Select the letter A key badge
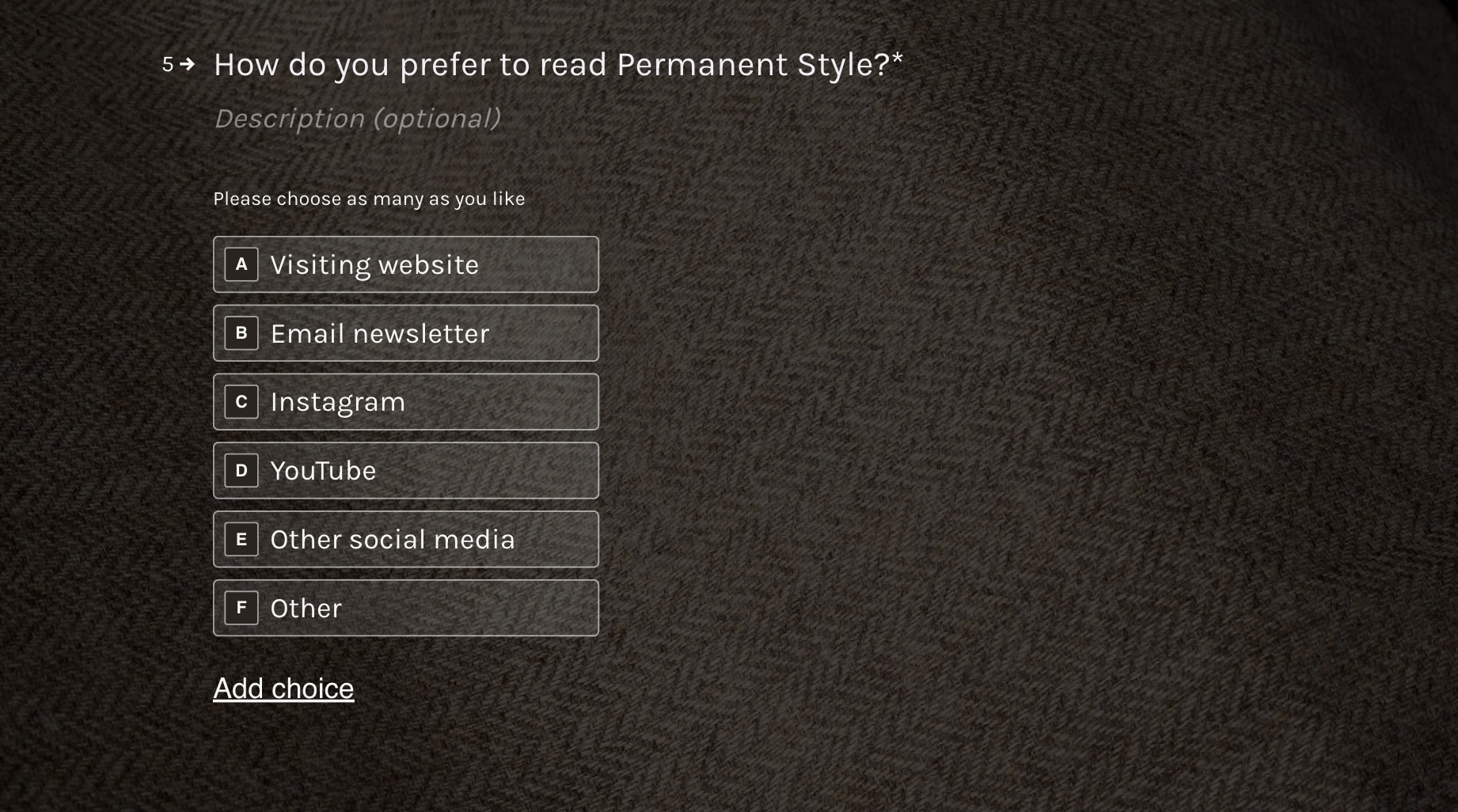The width and height of the screenshot is (1458, 812). [241, 264]
